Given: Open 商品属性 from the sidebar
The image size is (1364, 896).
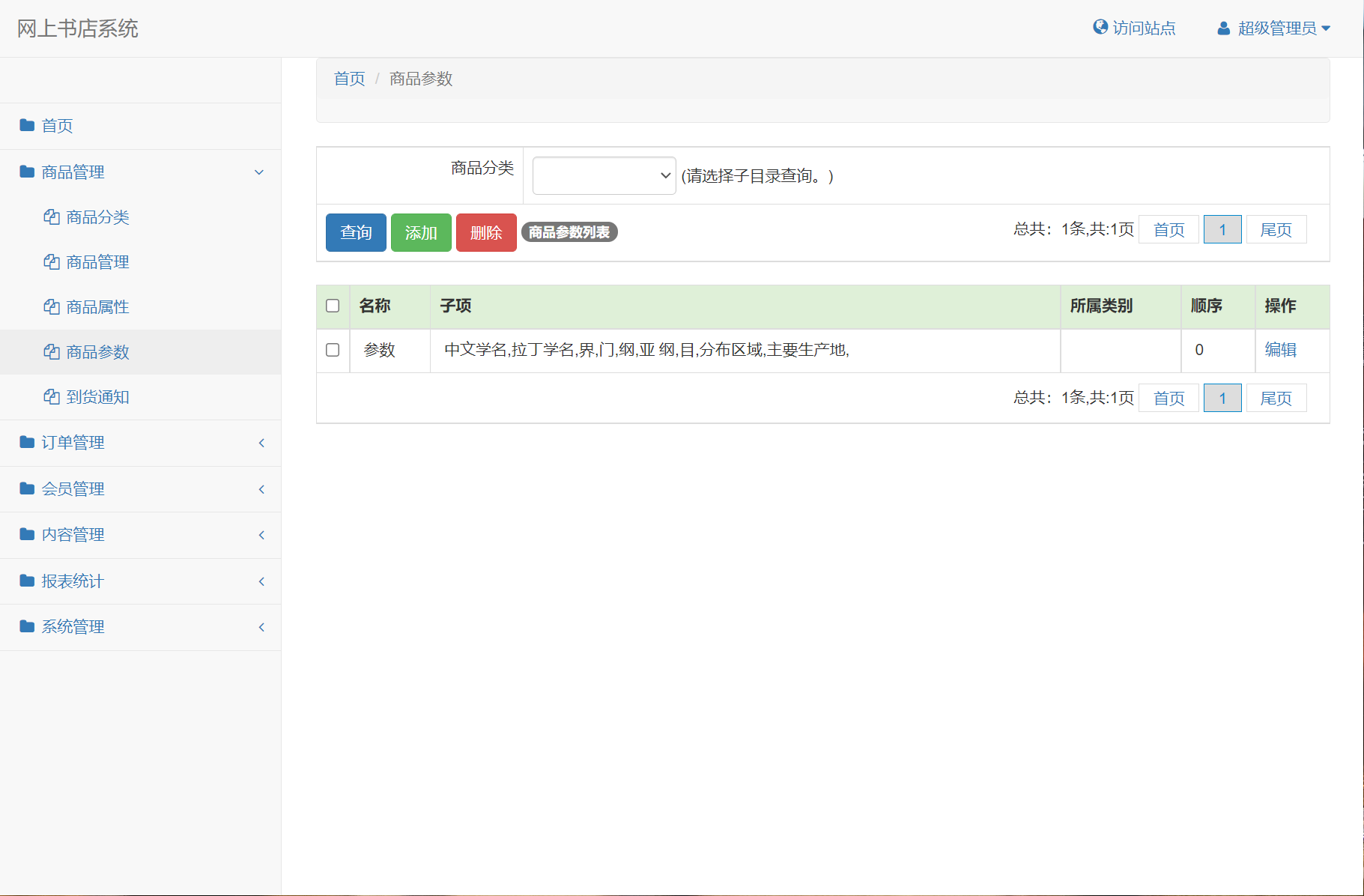Looking at the screenshot, I should [97, 307].
